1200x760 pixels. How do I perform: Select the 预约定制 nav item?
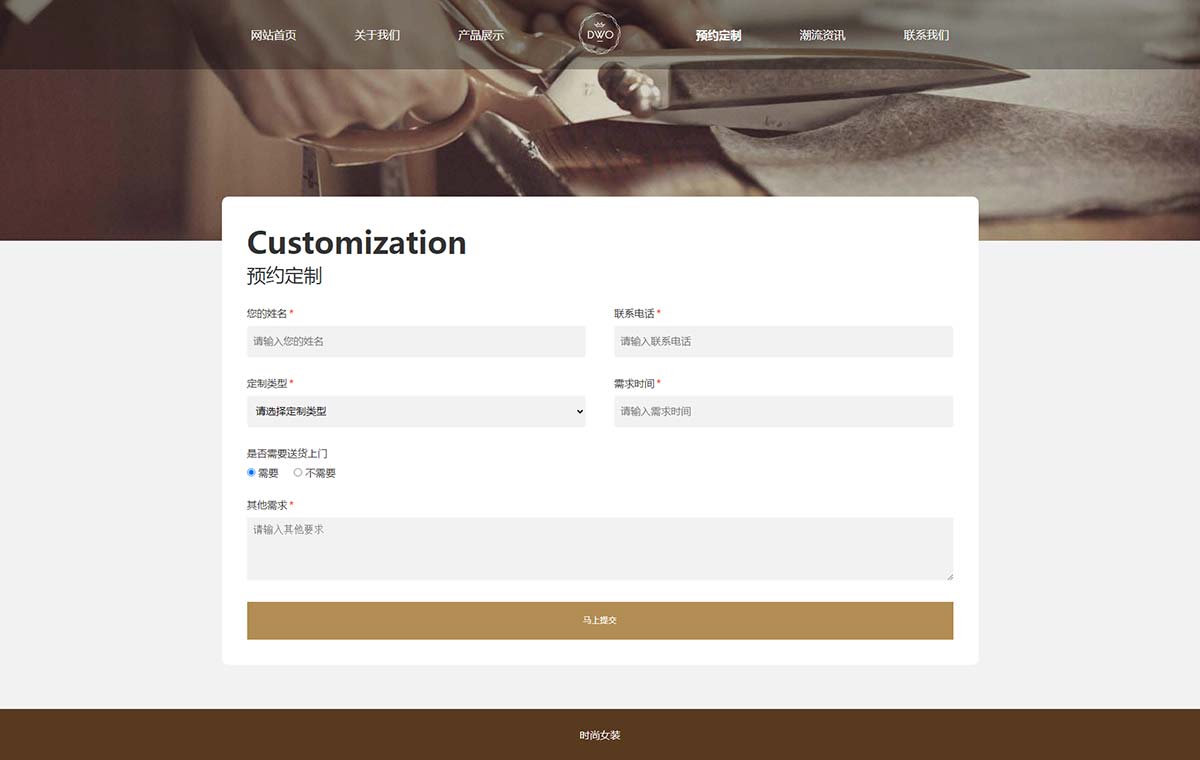point(719,35)
